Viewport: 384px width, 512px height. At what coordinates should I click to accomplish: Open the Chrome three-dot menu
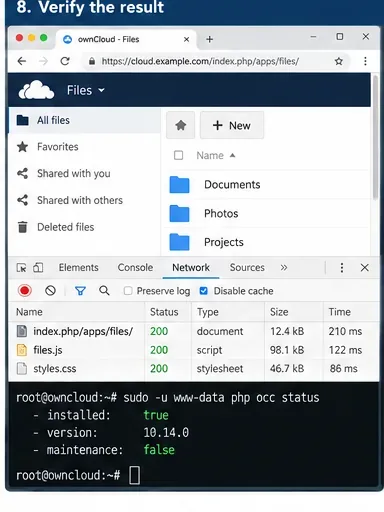point(365,61)
